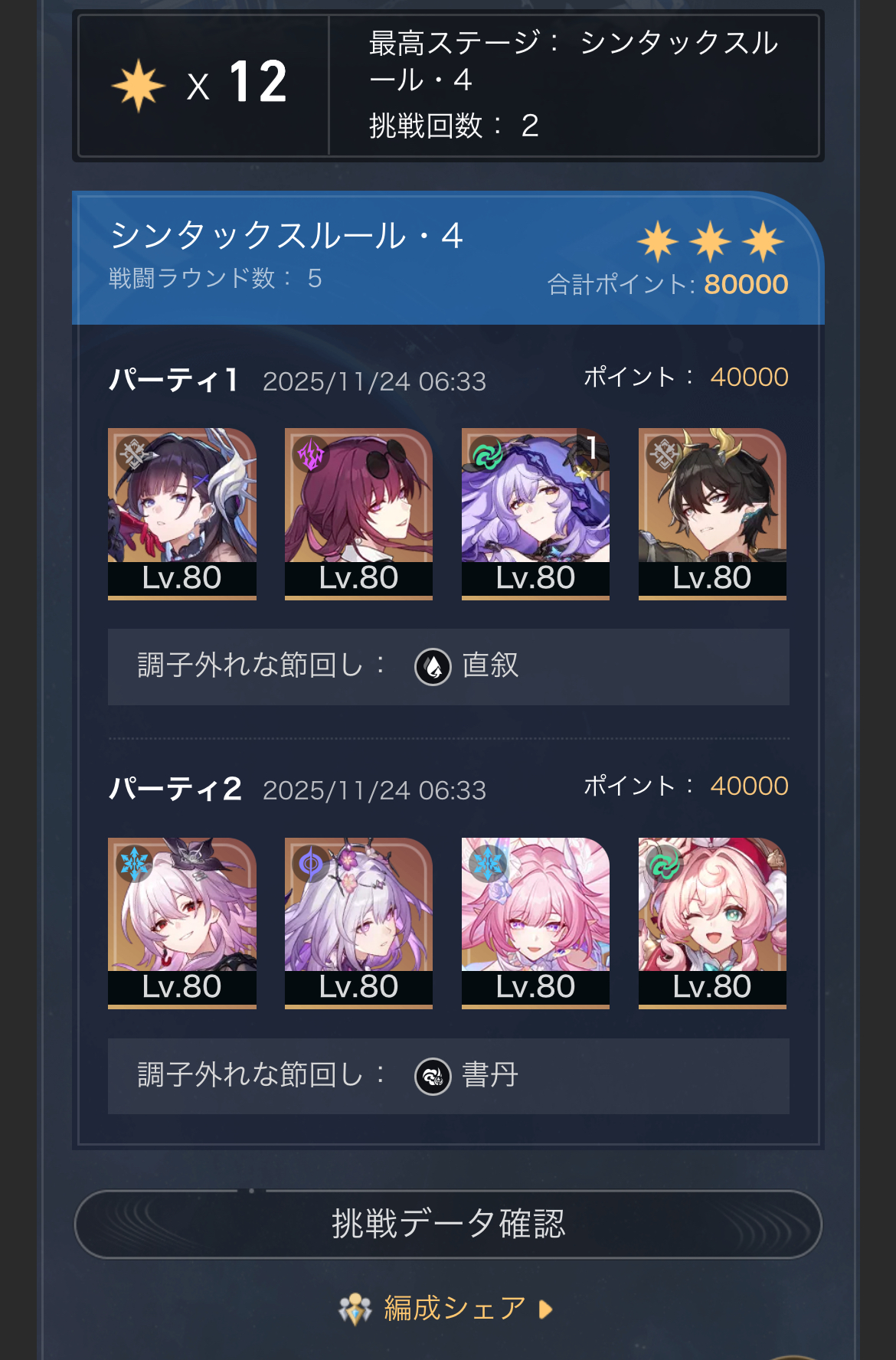Select Party 2's first character with black hat
The image size is (896, 1360).
182,923
